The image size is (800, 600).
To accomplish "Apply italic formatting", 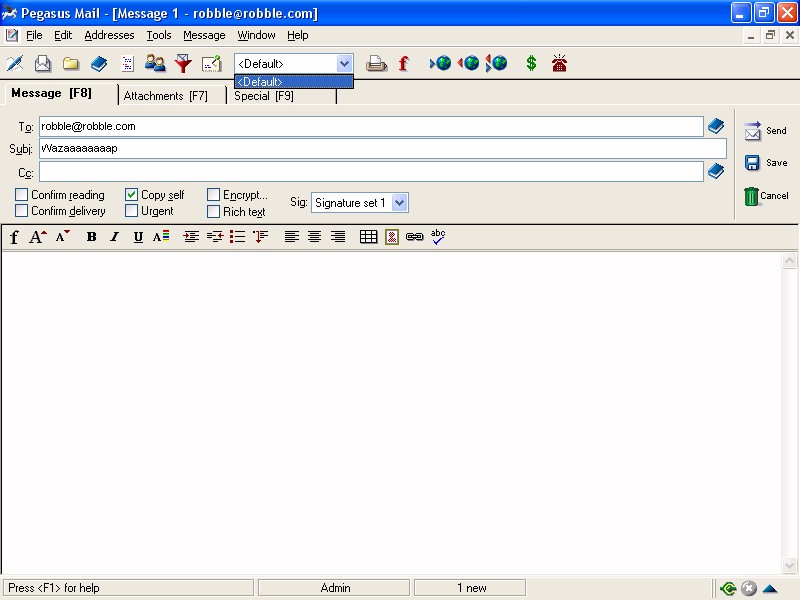I will (x=115, y=237).
